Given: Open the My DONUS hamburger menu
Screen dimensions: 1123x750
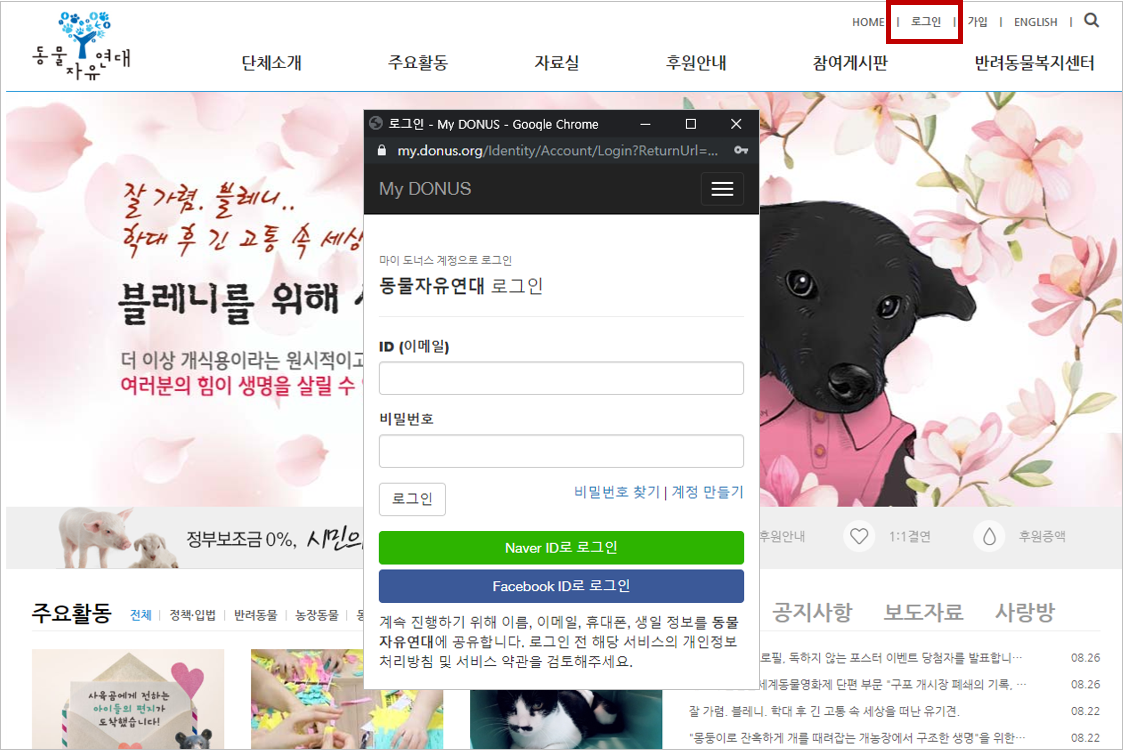Looking at the screenshot, I should point(722,188).
